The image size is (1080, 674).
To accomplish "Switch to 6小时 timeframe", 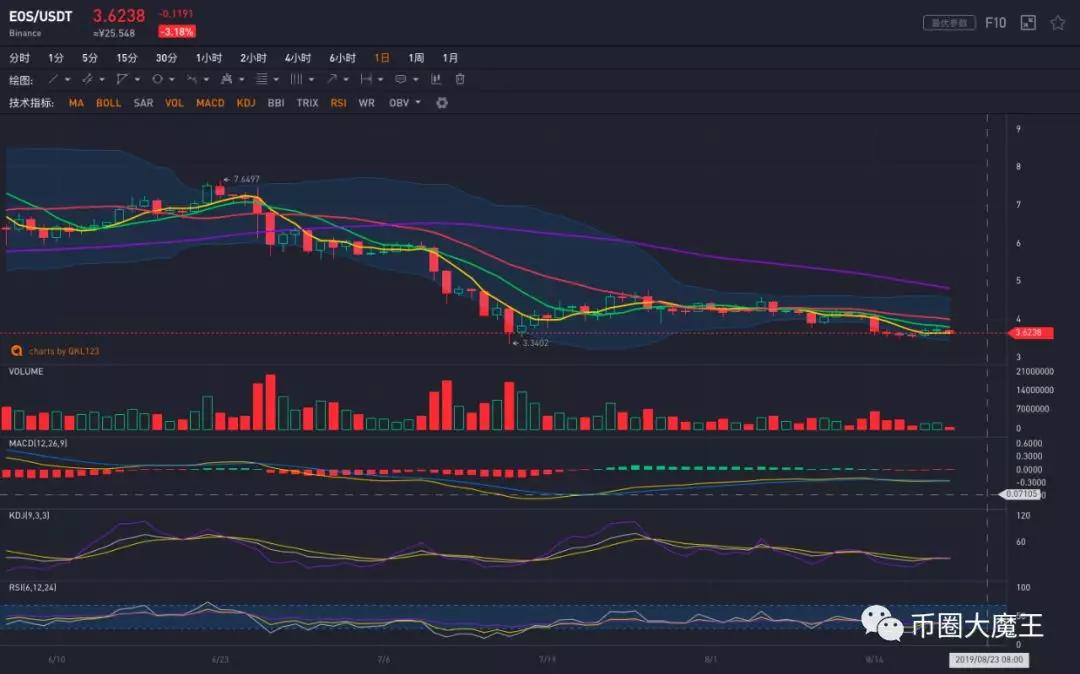I will tap(342, 58).
